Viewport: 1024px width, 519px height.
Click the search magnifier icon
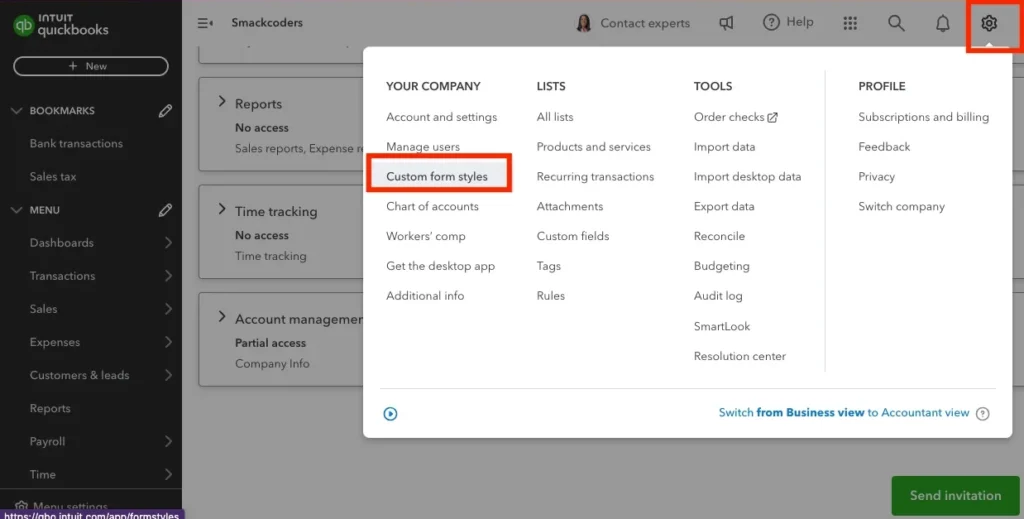pos(896,23)
